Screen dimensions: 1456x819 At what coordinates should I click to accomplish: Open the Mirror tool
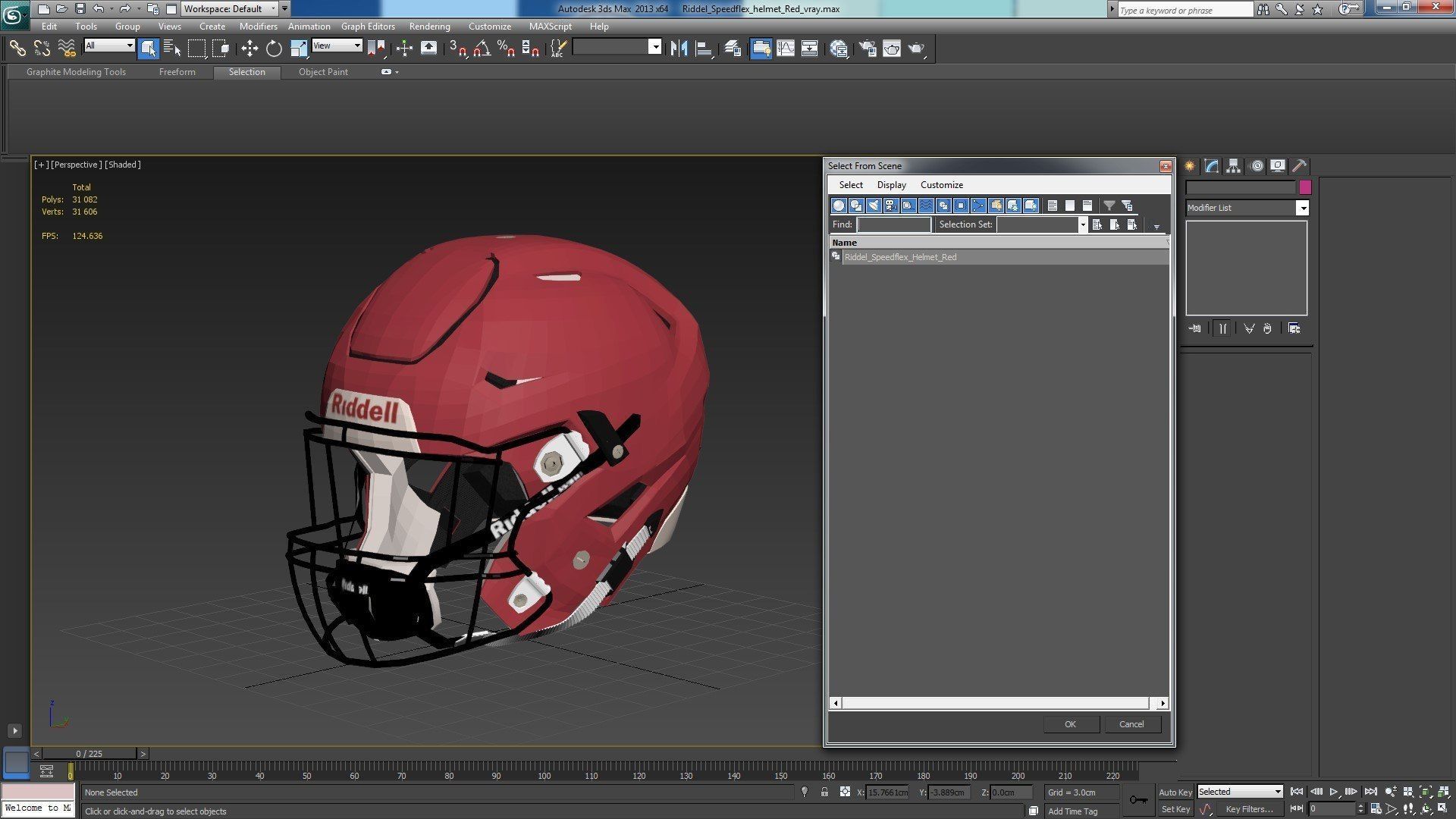point(679,49)
